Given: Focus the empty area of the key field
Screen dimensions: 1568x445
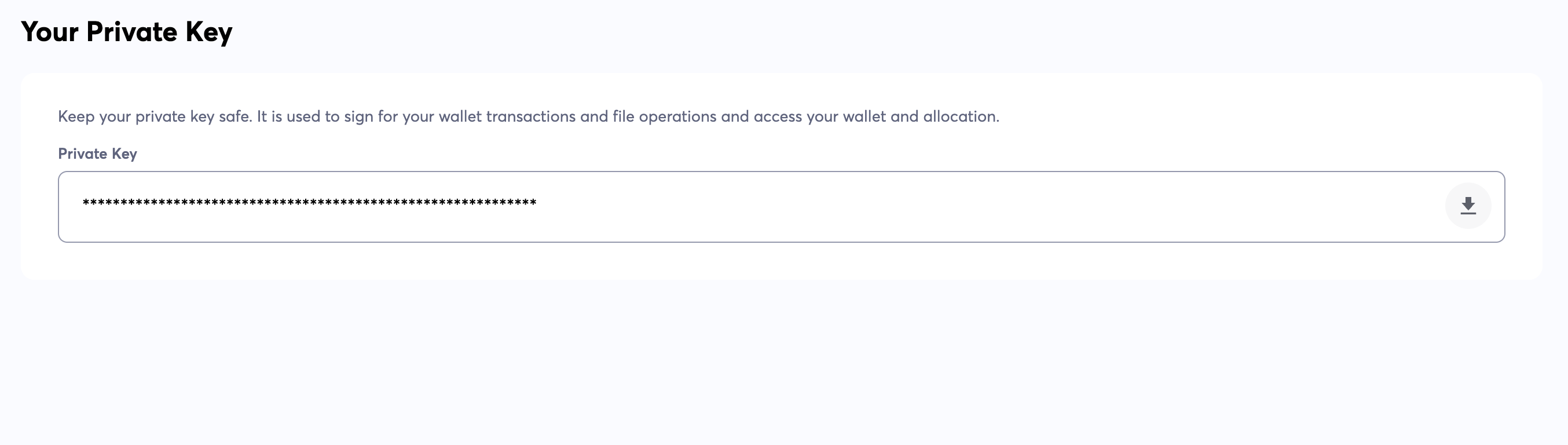Looking at the screenshot, I should [974, 206].
